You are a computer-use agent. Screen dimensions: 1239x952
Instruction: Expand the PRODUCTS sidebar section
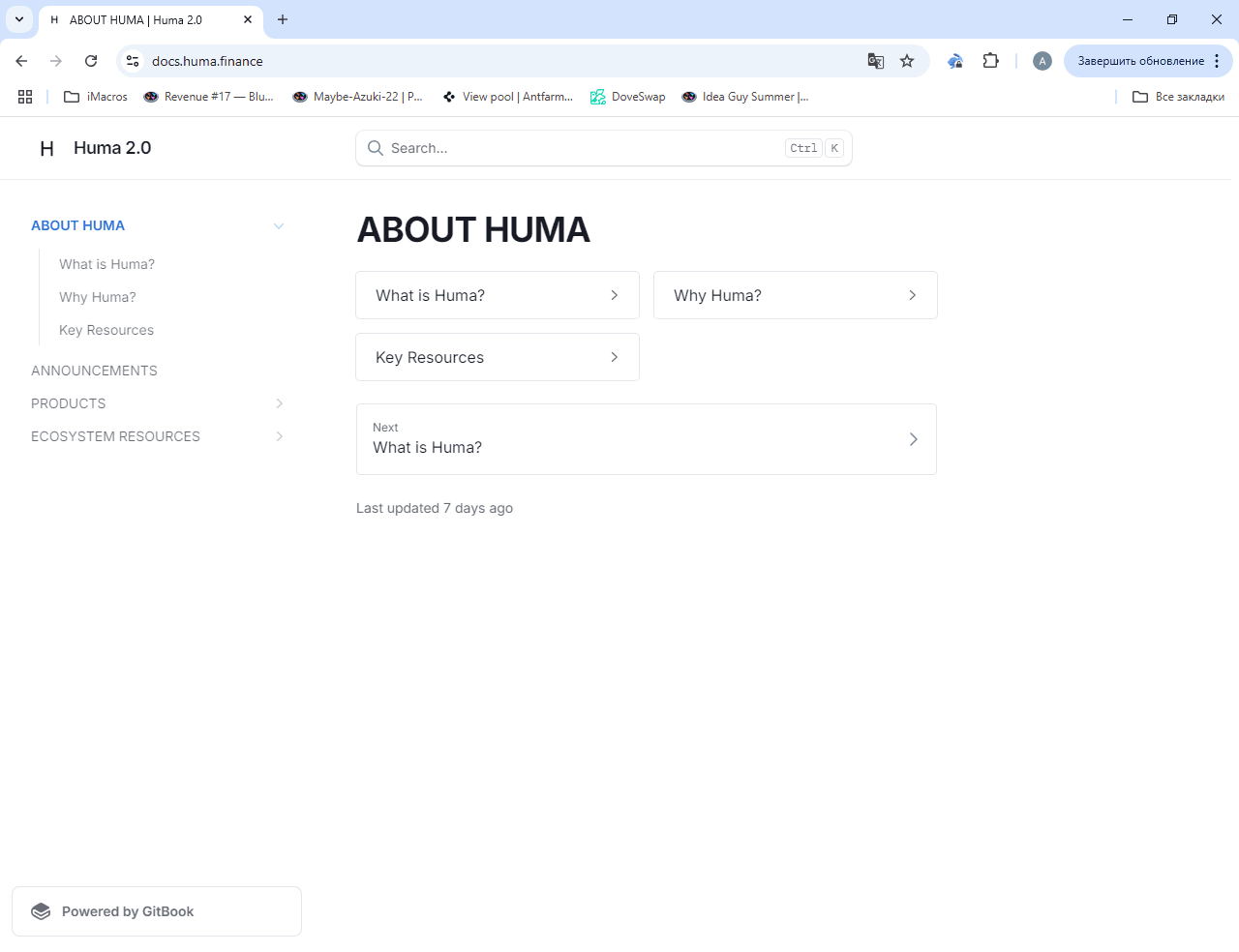279,403
